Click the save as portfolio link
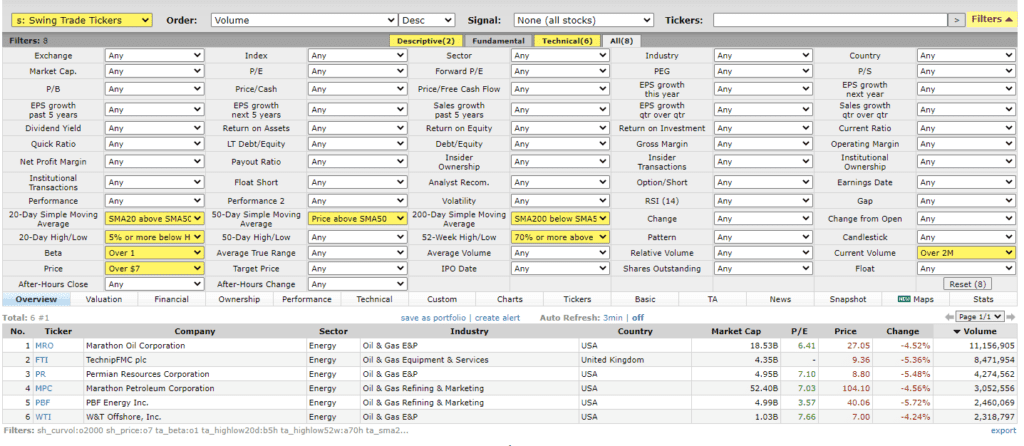The height and width of the screenshot is (446, 1024). [x=434, y=317]
